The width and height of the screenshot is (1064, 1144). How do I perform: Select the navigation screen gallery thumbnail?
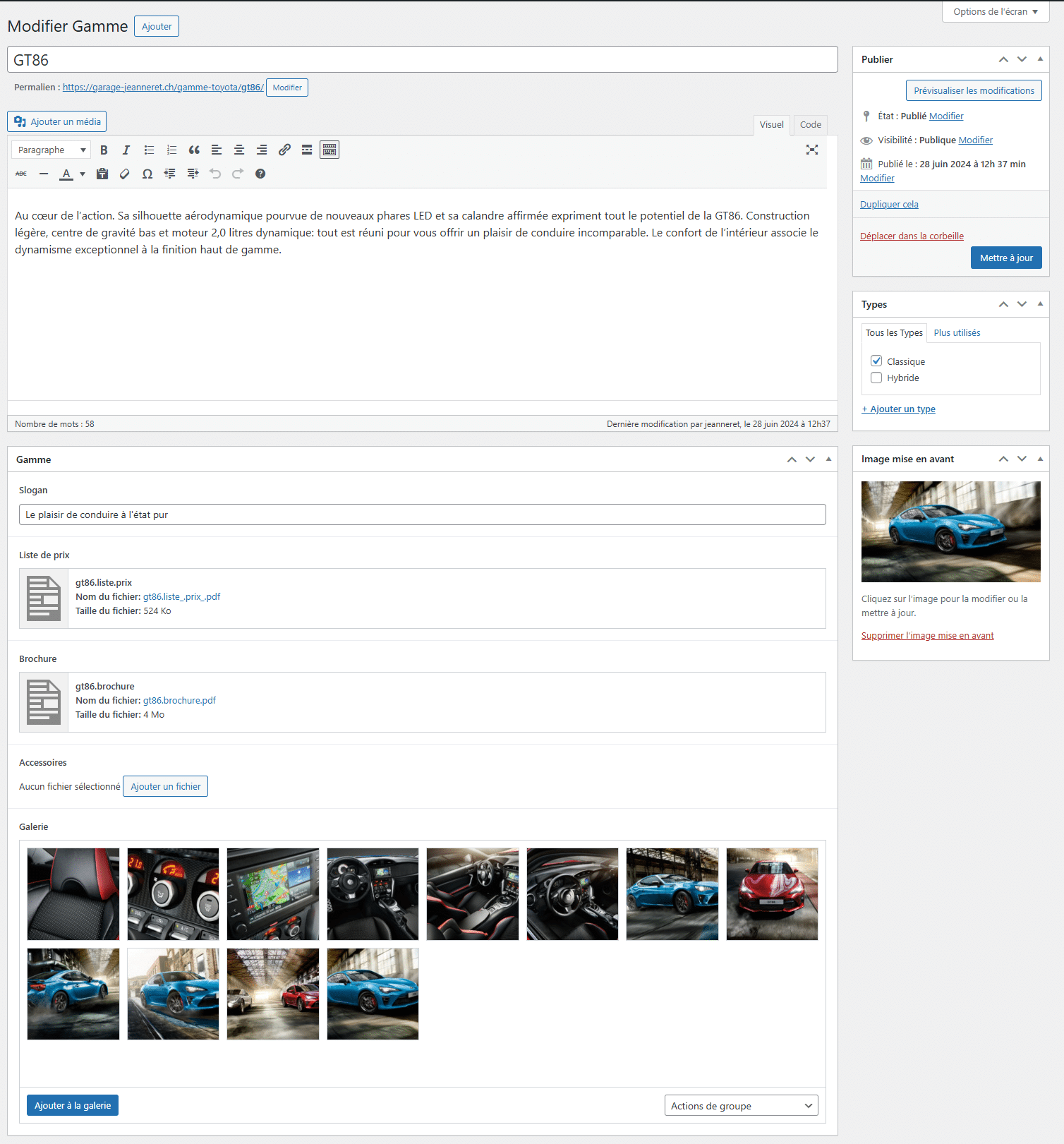[x=273, y=894]
